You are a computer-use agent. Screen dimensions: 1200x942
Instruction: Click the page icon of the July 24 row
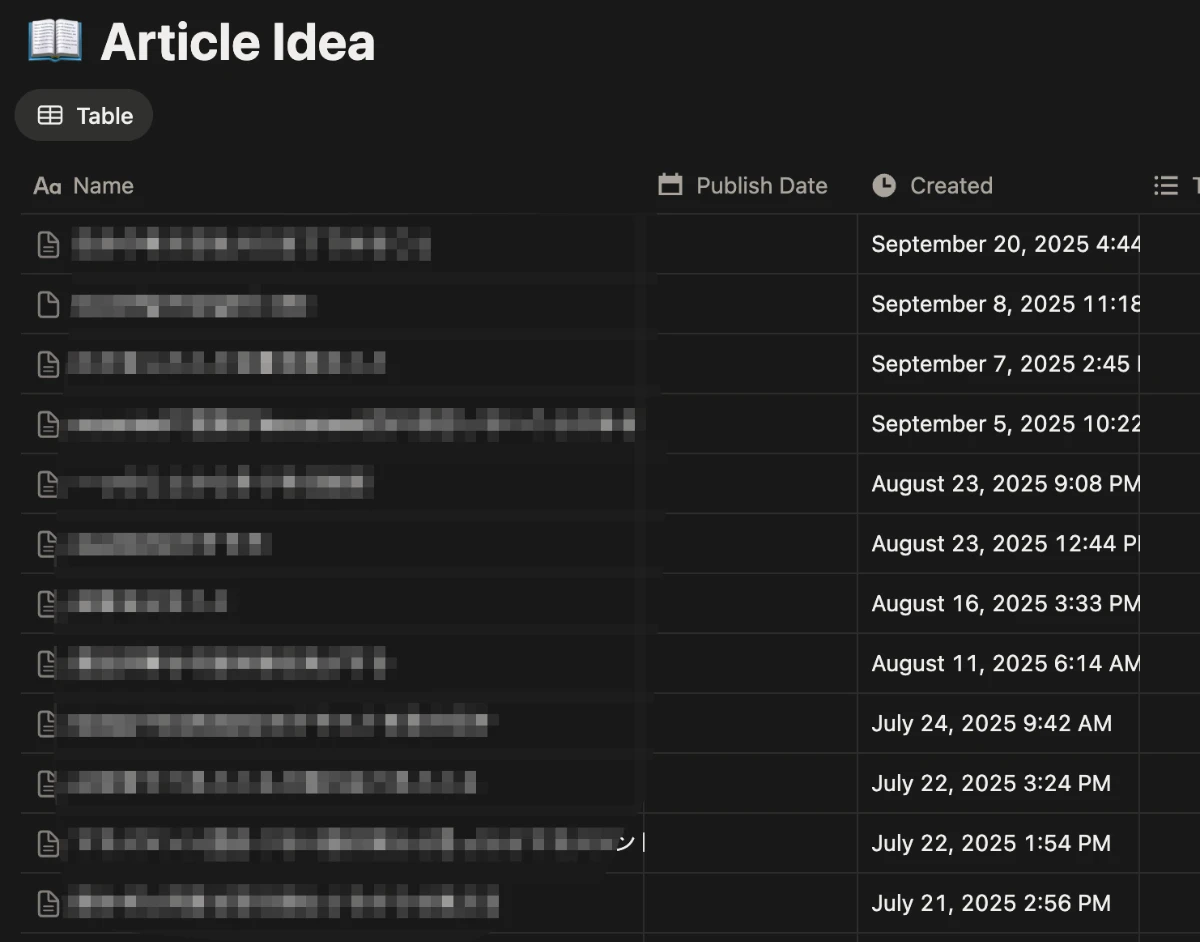tap(48, 724)
